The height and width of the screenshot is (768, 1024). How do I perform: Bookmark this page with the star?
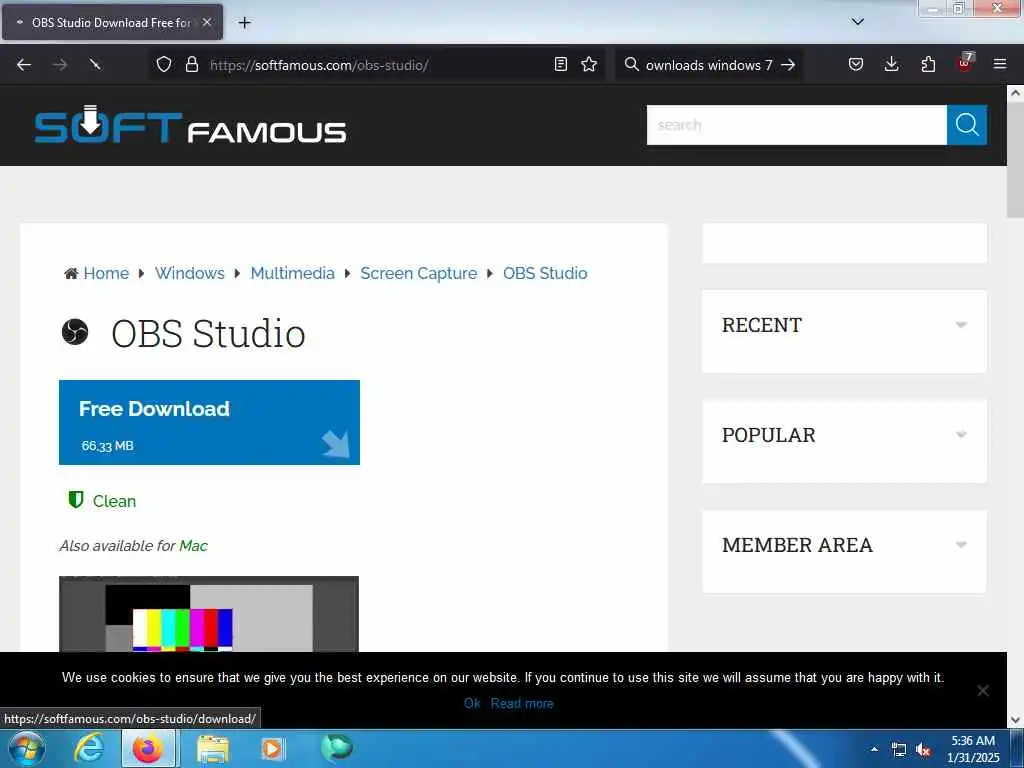click(x=589, y=64)
